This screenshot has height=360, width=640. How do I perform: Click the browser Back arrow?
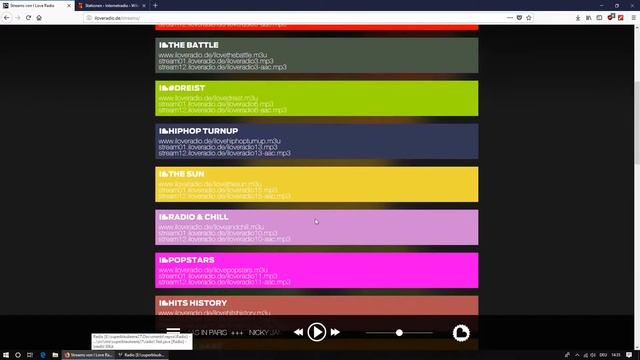click(7, 18)
